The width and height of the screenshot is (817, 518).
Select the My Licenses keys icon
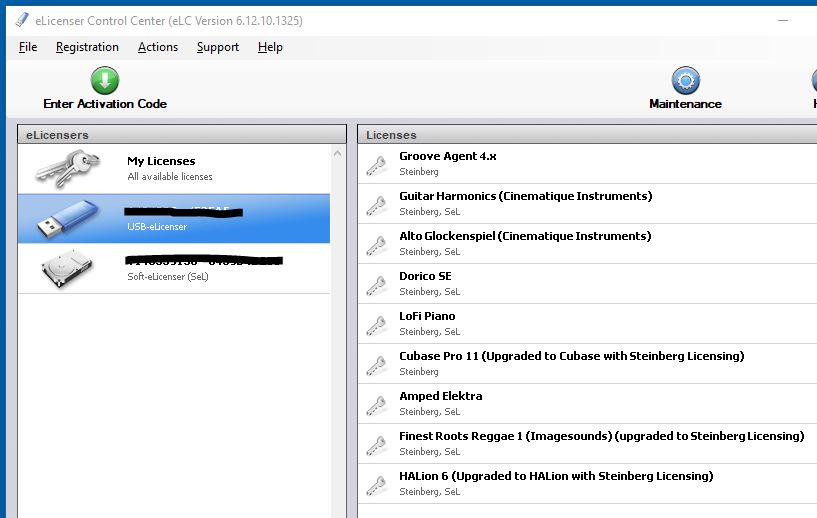[67, 168]
